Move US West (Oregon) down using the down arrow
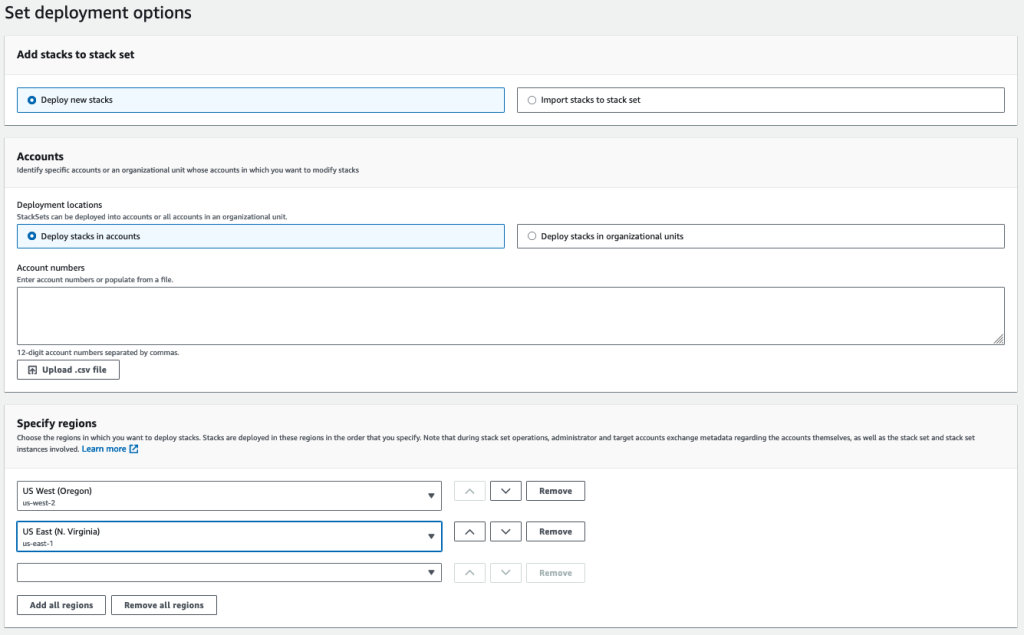Image resolution: width=1024 pixels, height=635 pixels. pos(505,490)
